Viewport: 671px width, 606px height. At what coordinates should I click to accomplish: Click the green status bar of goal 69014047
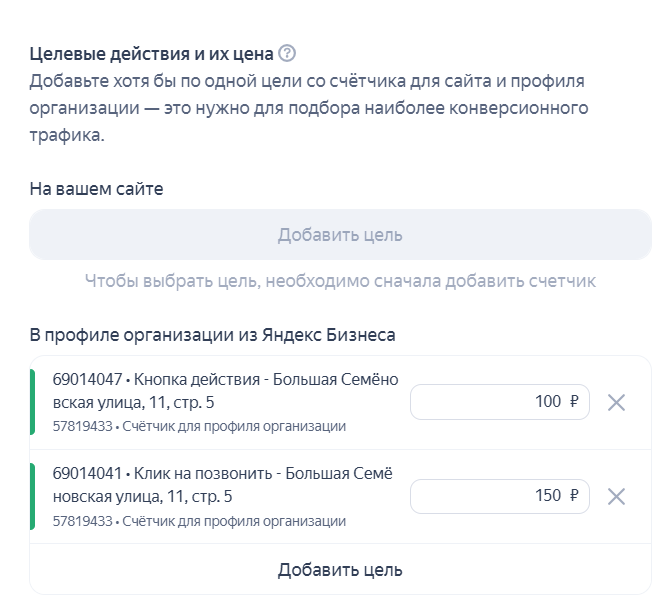click(33, 403)
